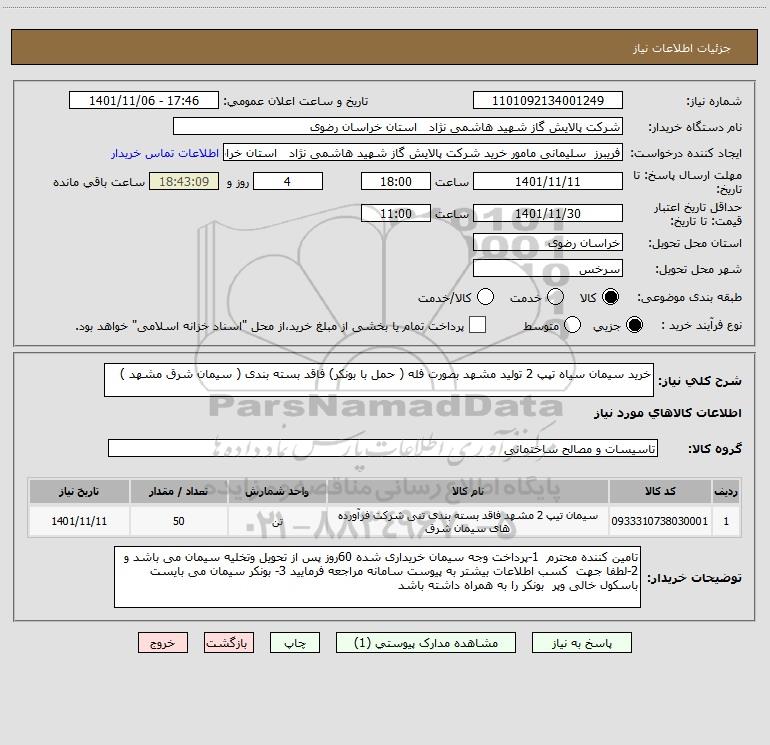The image size is (770, 745).
Task: Click the ردیف column header
Action: coord(726,492)
